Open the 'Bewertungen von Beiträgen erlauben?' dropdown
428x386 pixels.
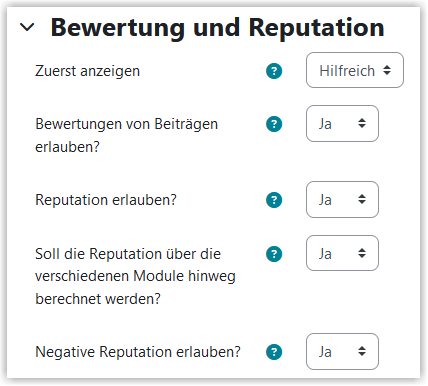coord(342,124)
